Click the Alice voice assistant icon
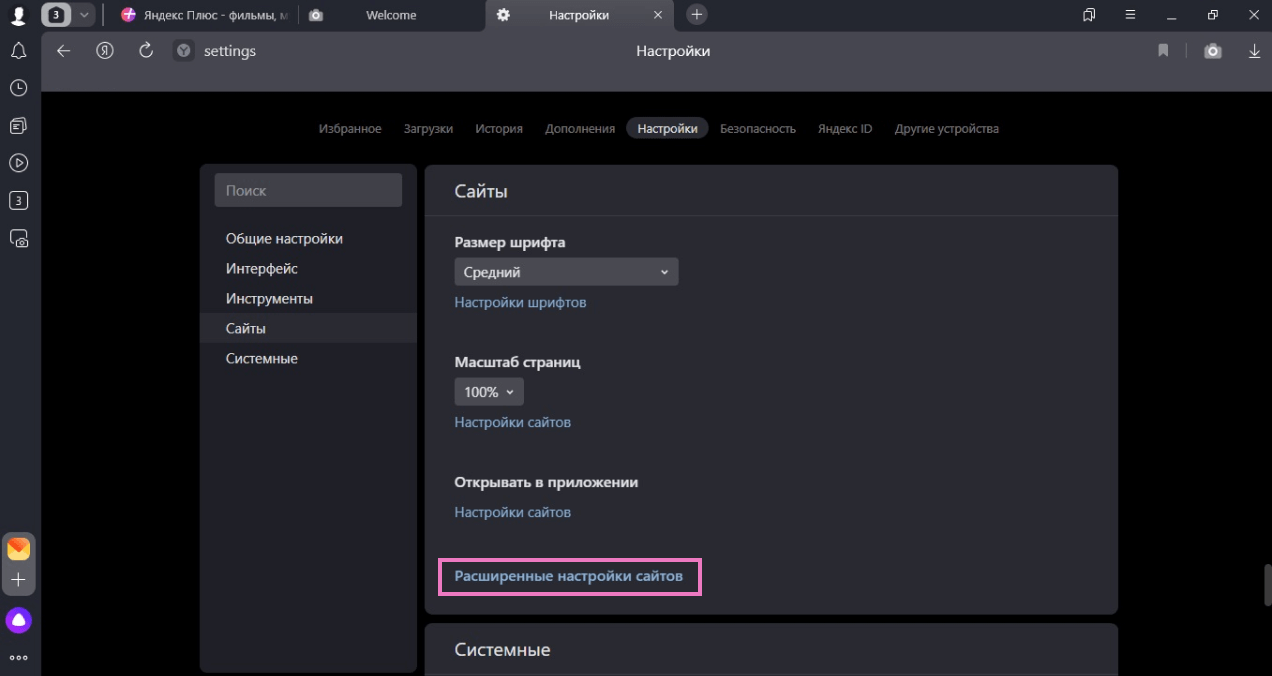The height and width of the screenshot is (676, 1272). (x=18, y=621)
